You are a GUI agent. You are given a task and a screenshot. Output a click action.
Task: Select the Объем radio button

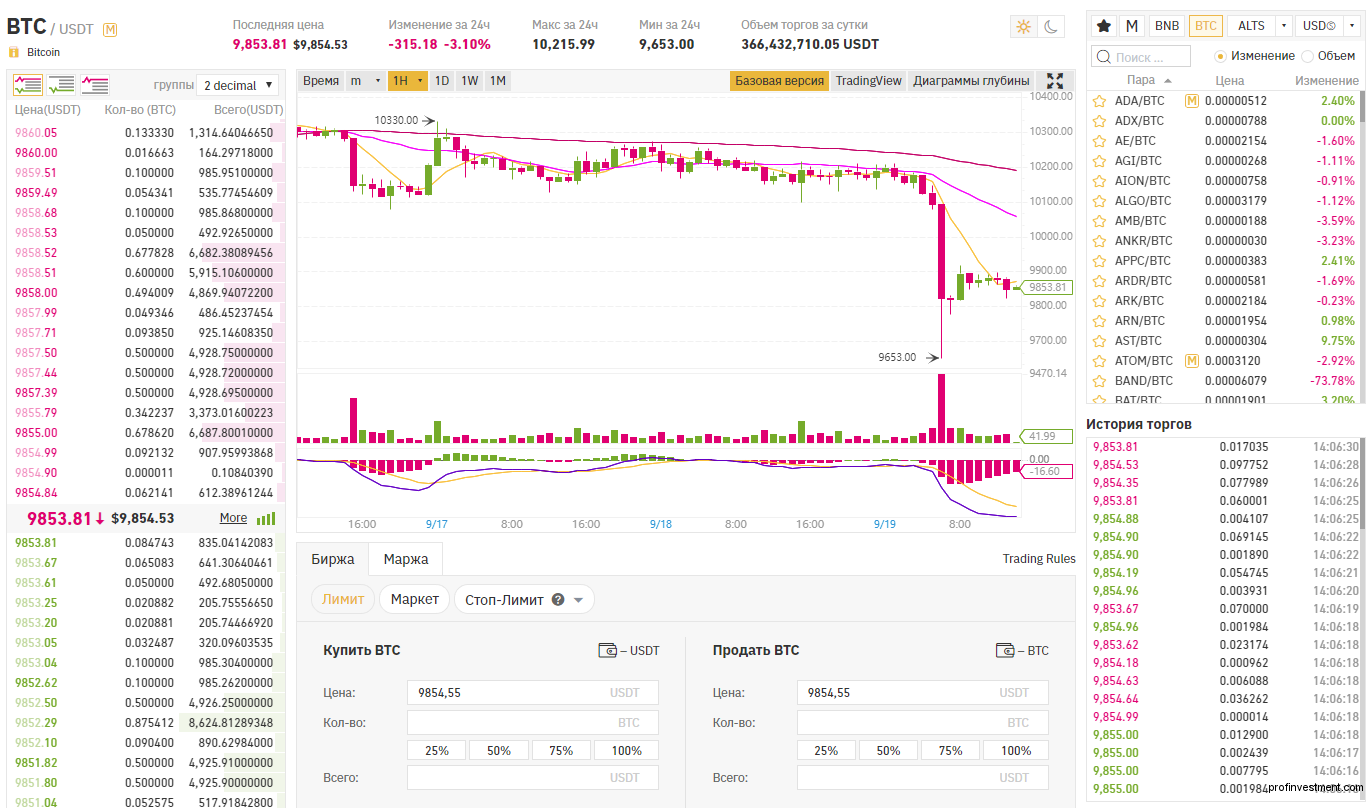coord(1308,56)
